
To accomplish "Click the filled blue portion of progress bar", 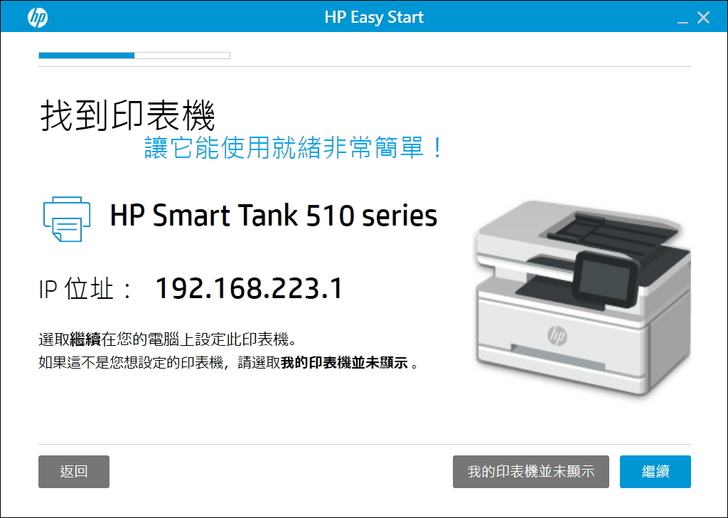I will click(86, 56).
